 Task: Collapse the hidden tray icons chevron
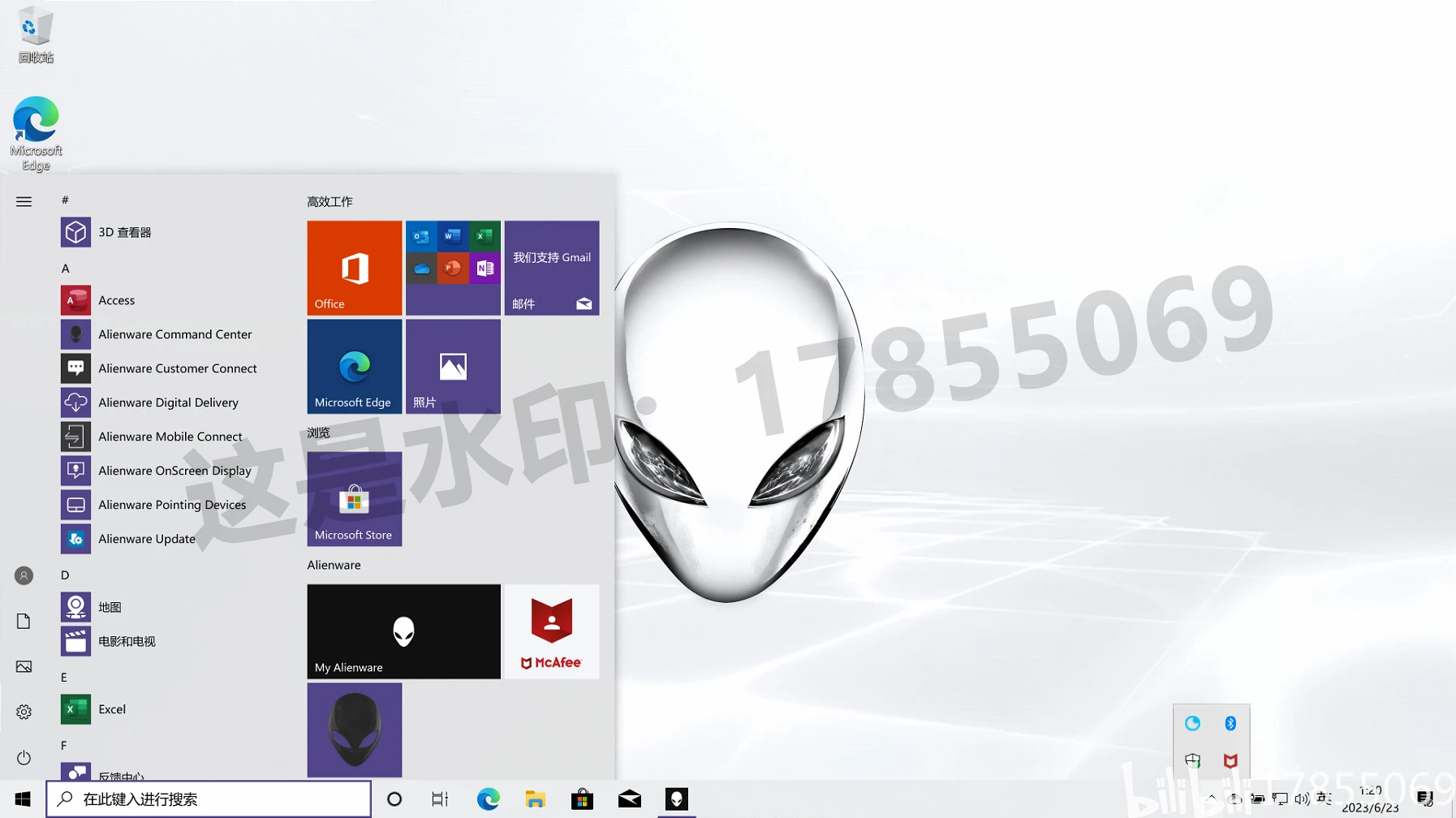(x=1212, y=799)
